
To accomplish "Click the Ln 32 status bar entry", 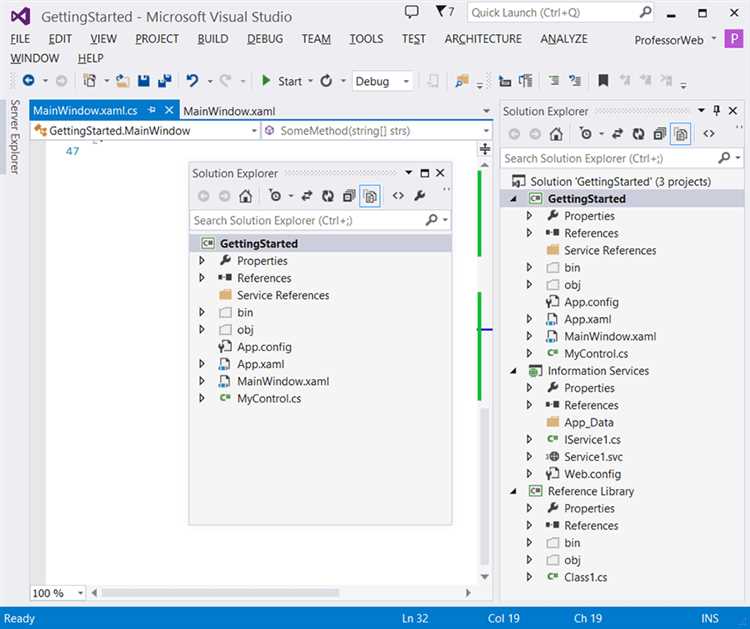I will pos(415,618).
